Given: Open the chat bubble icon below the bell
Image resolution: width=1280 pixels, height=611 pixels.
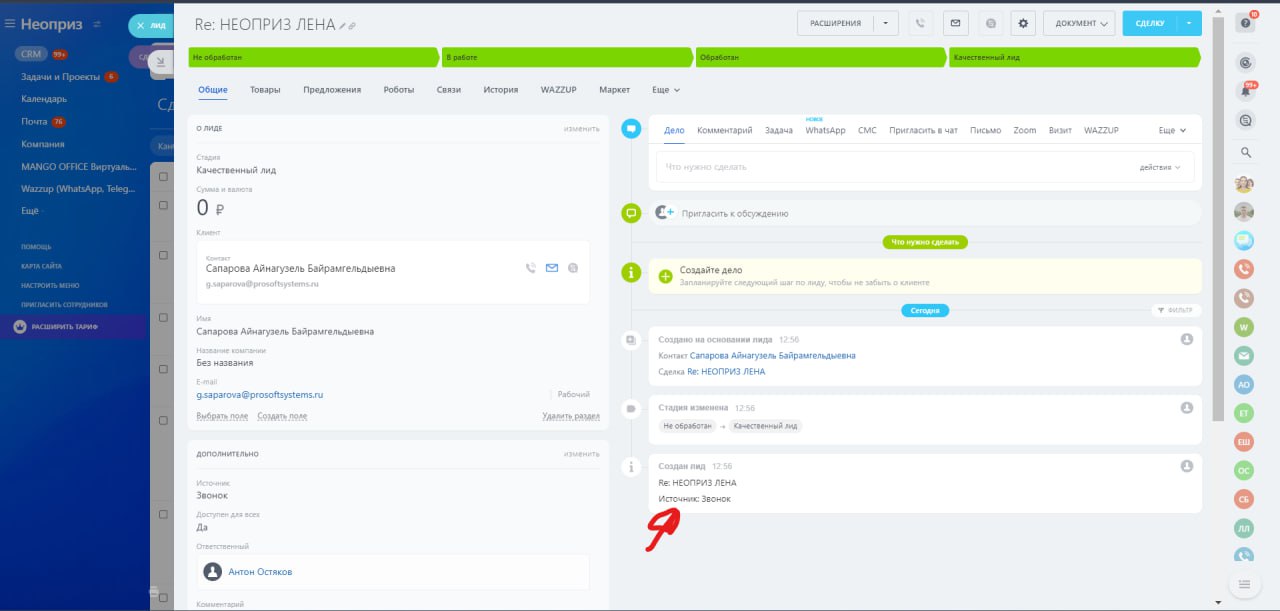Looking at the screenshot, I should [1245, 120].
